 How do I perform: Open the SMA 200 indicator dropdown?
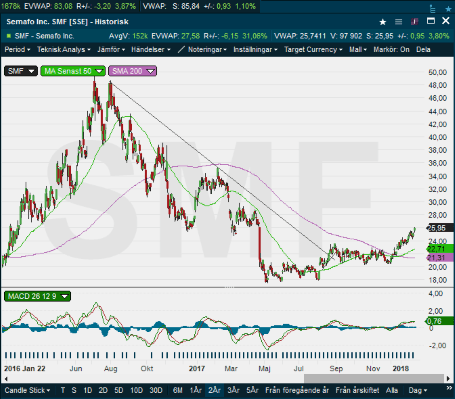(132, 71)
